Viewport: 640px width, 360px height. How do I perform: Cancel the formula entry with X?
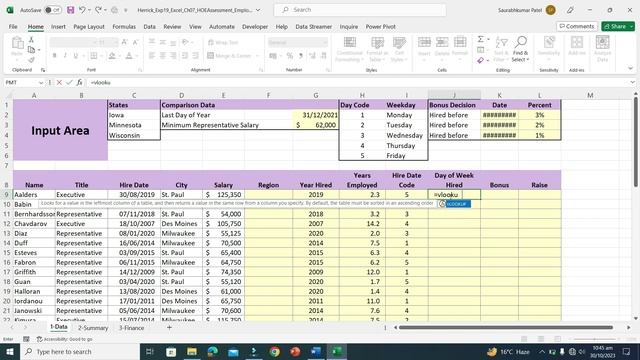pos(59,82)
